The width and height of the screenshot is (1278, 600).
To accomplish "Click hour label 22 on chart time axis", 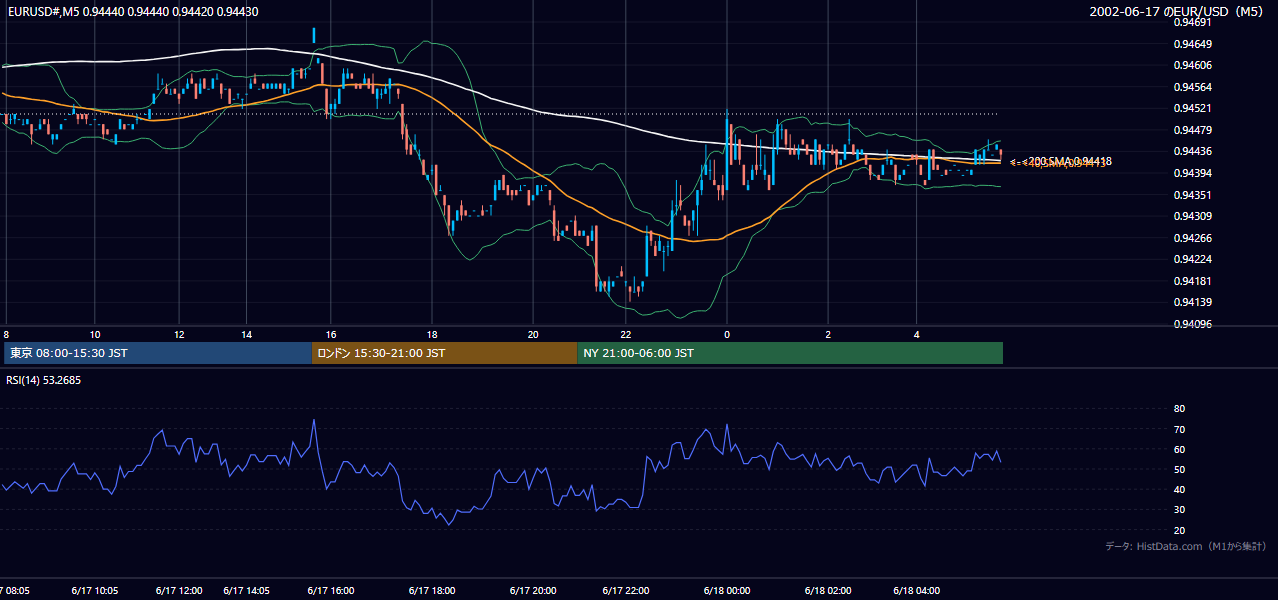I will (626, 334).
